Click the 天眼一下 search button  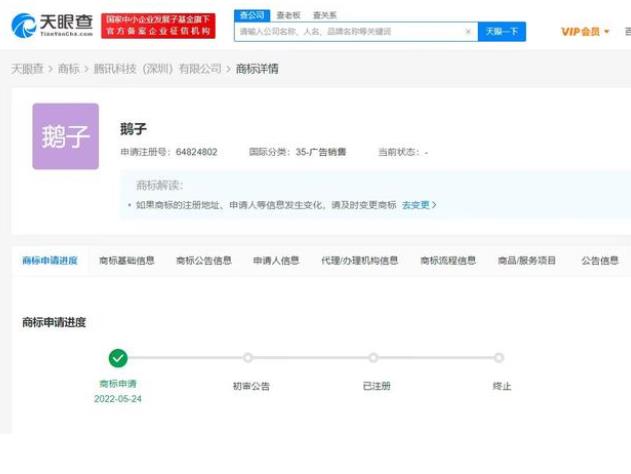(x=502, y=32)
